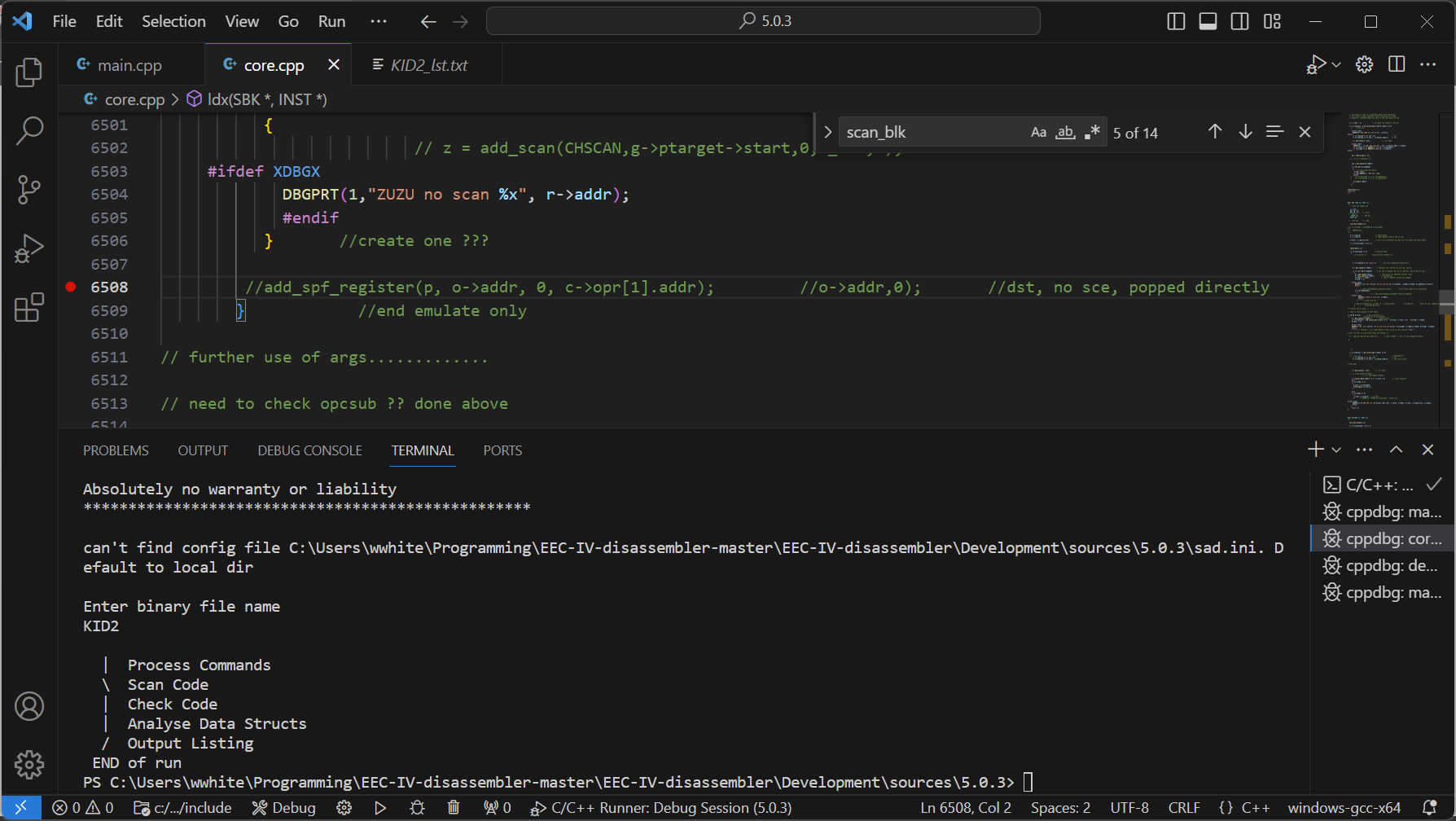Open the new terminal launch profile dropdown

(x=1336, y=450)
